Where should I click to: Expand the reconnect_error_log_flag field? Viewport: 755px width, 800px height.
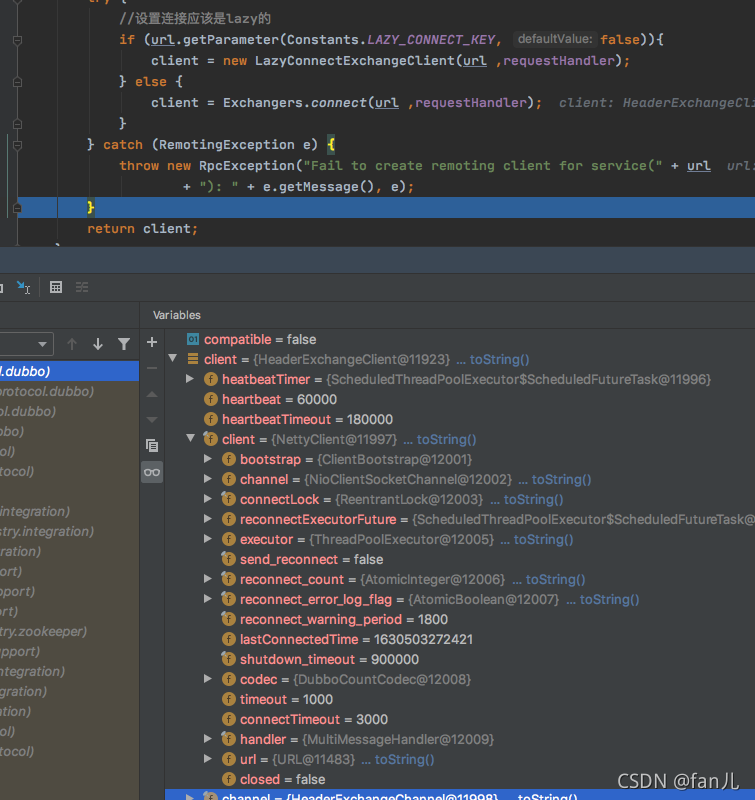[x=208, y=598]
